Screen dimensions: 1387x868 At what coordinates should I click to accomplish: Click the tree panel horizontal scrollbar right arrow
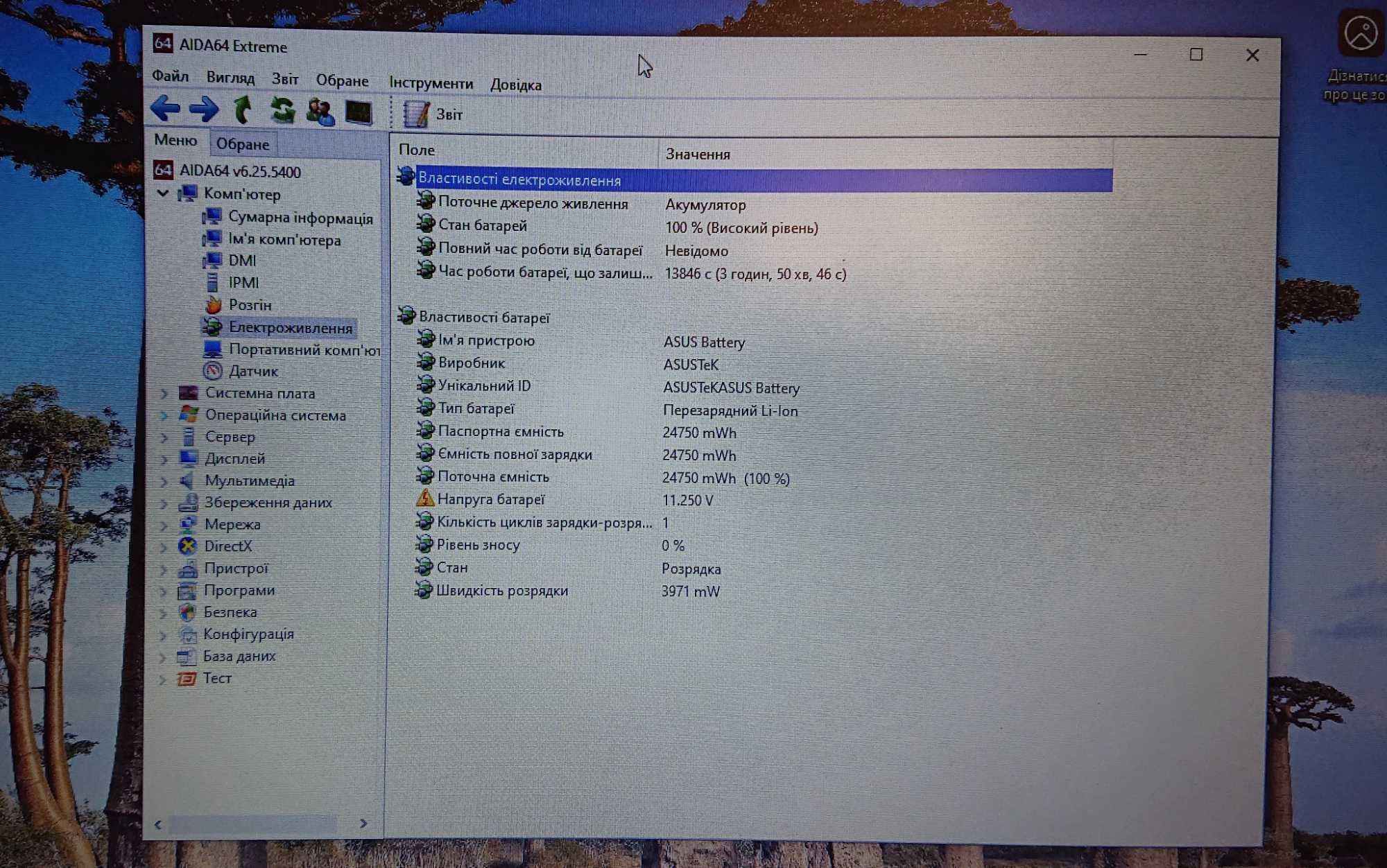point(363,824)
